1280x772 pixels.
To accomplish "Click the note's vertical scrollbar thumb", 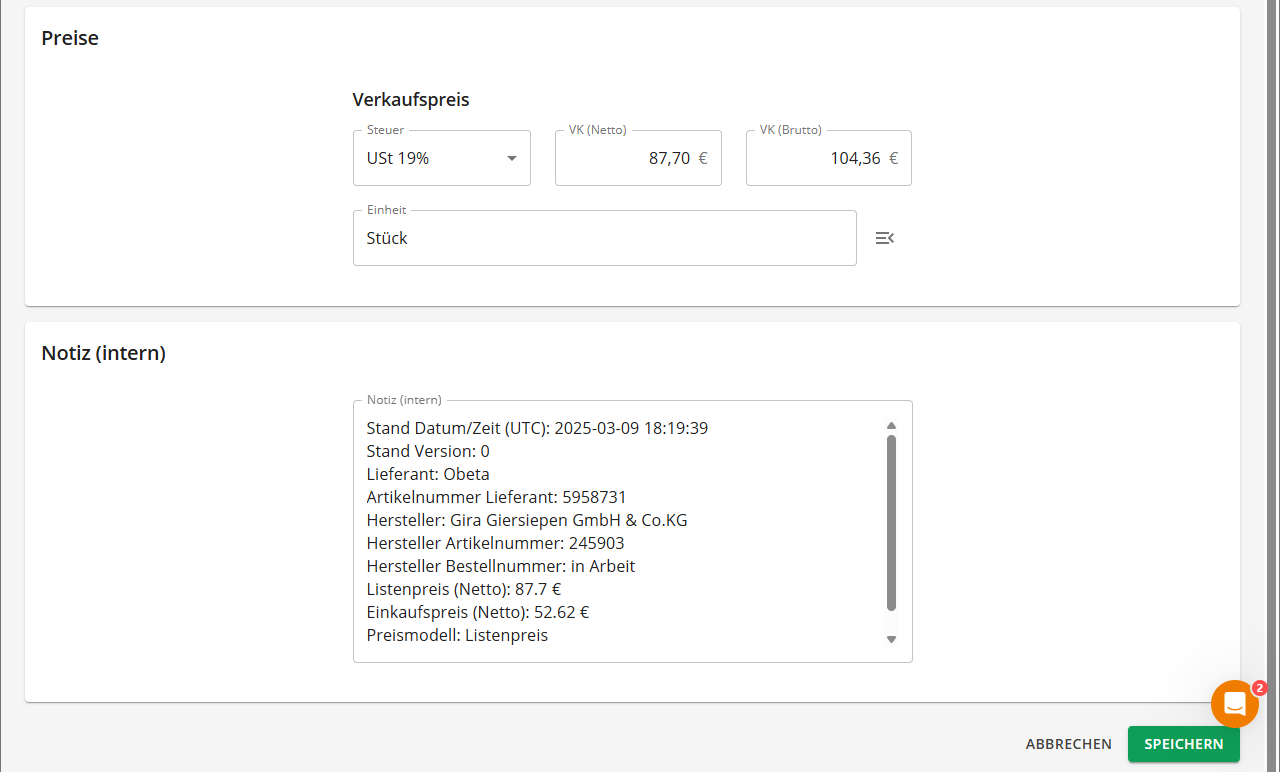I will tap(892, 522).
